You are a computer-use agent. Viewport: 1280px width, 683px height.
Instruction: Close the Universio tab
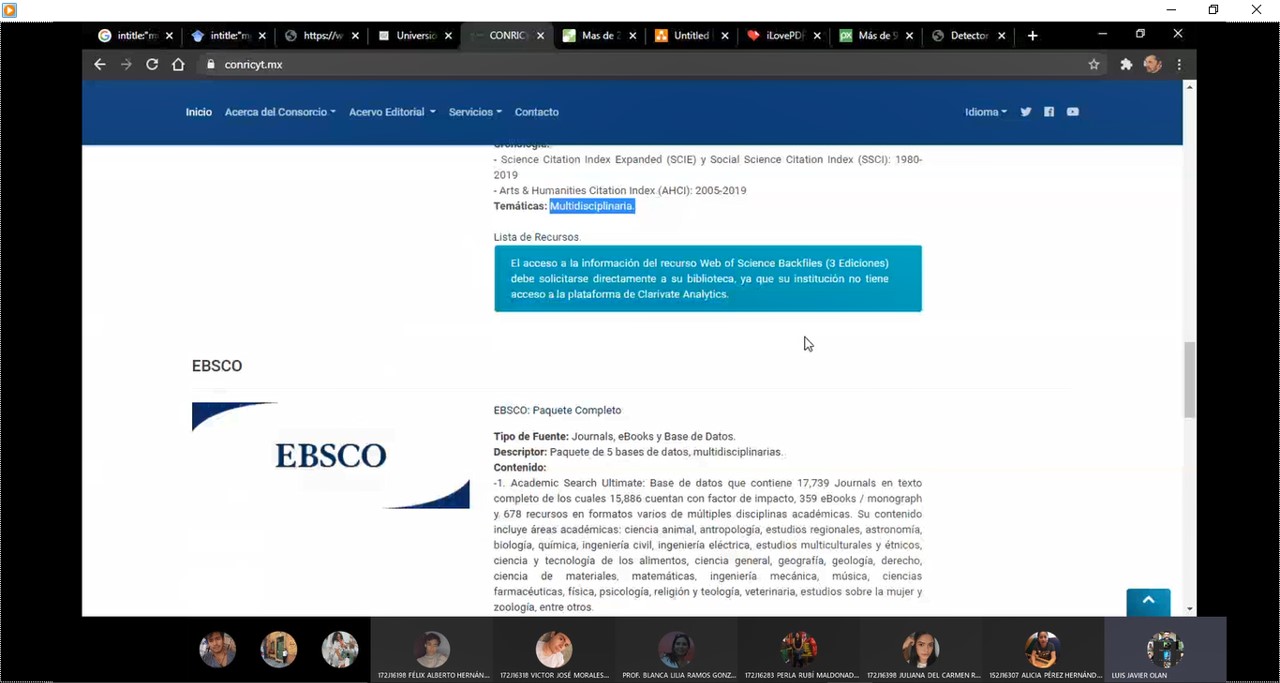pyautogui.click(x=448, y=35)
